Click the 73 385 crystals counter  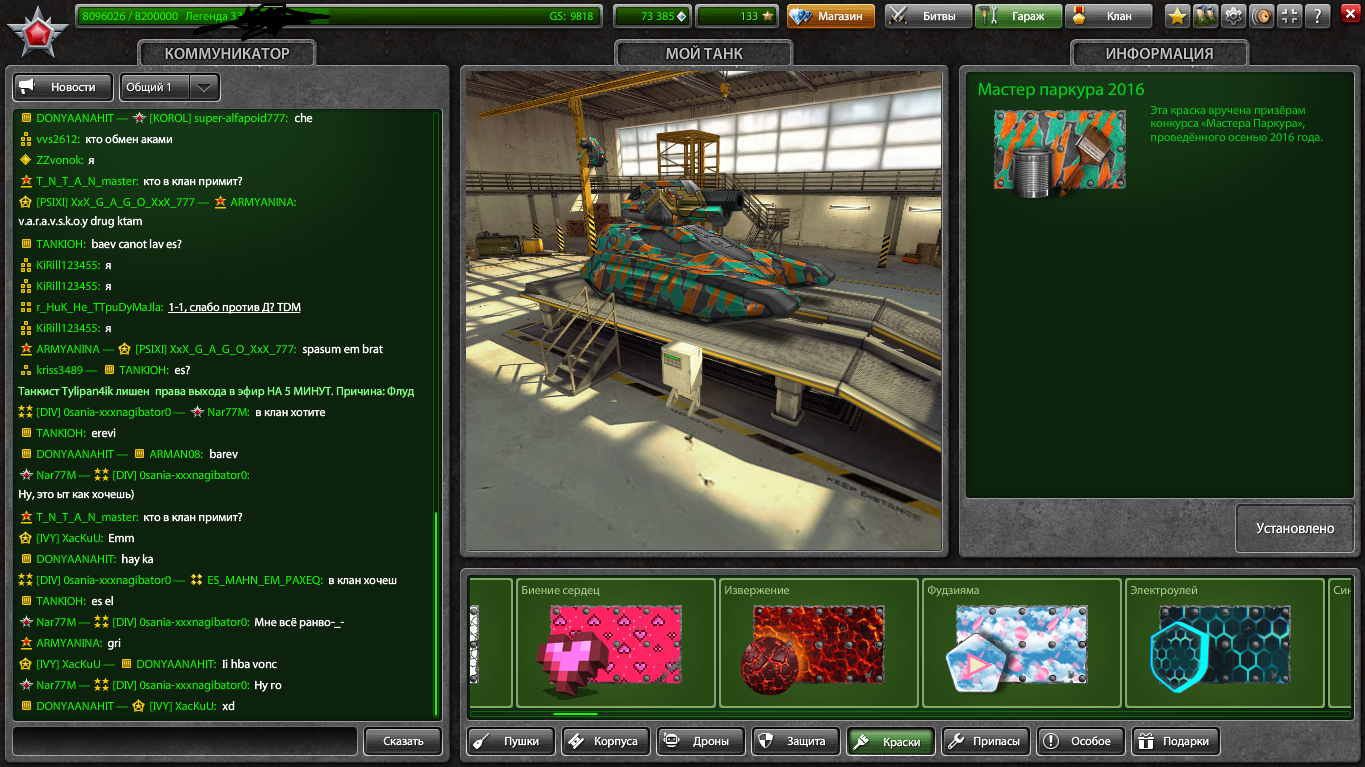651,16
